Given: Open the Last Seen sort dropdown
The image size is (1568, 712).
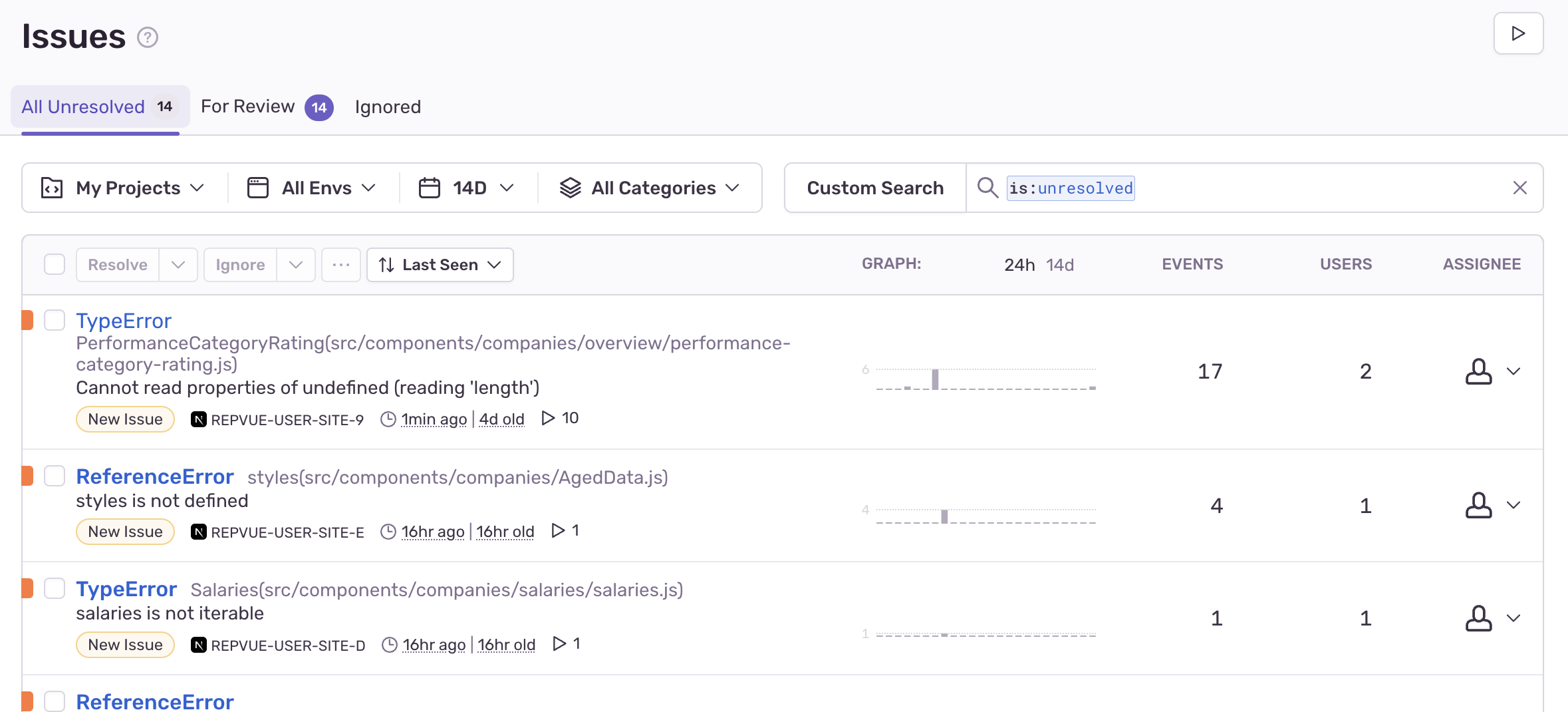Looking at the screenshot, I should tap(440, 264).
